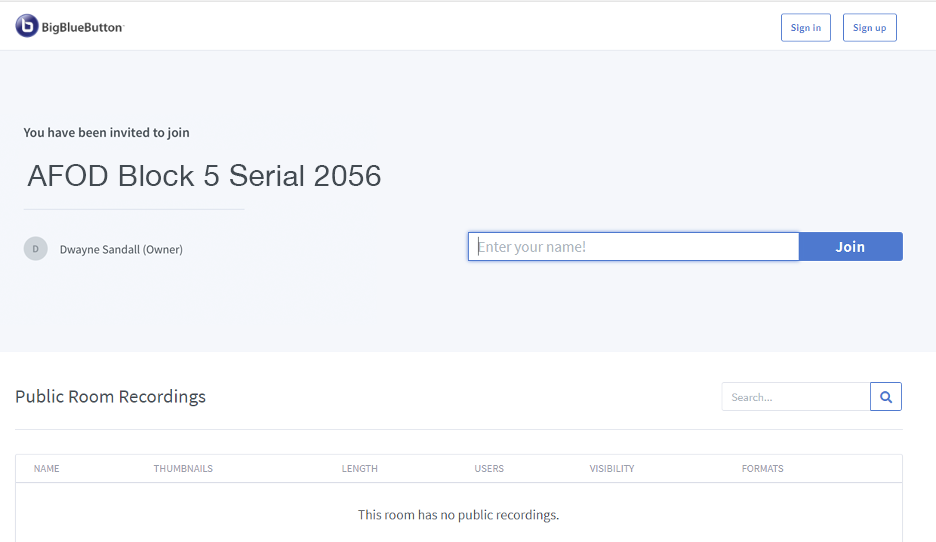Click the blue Join button
Image resolution: width=936 pixels, height=542 pixels.
850,247
